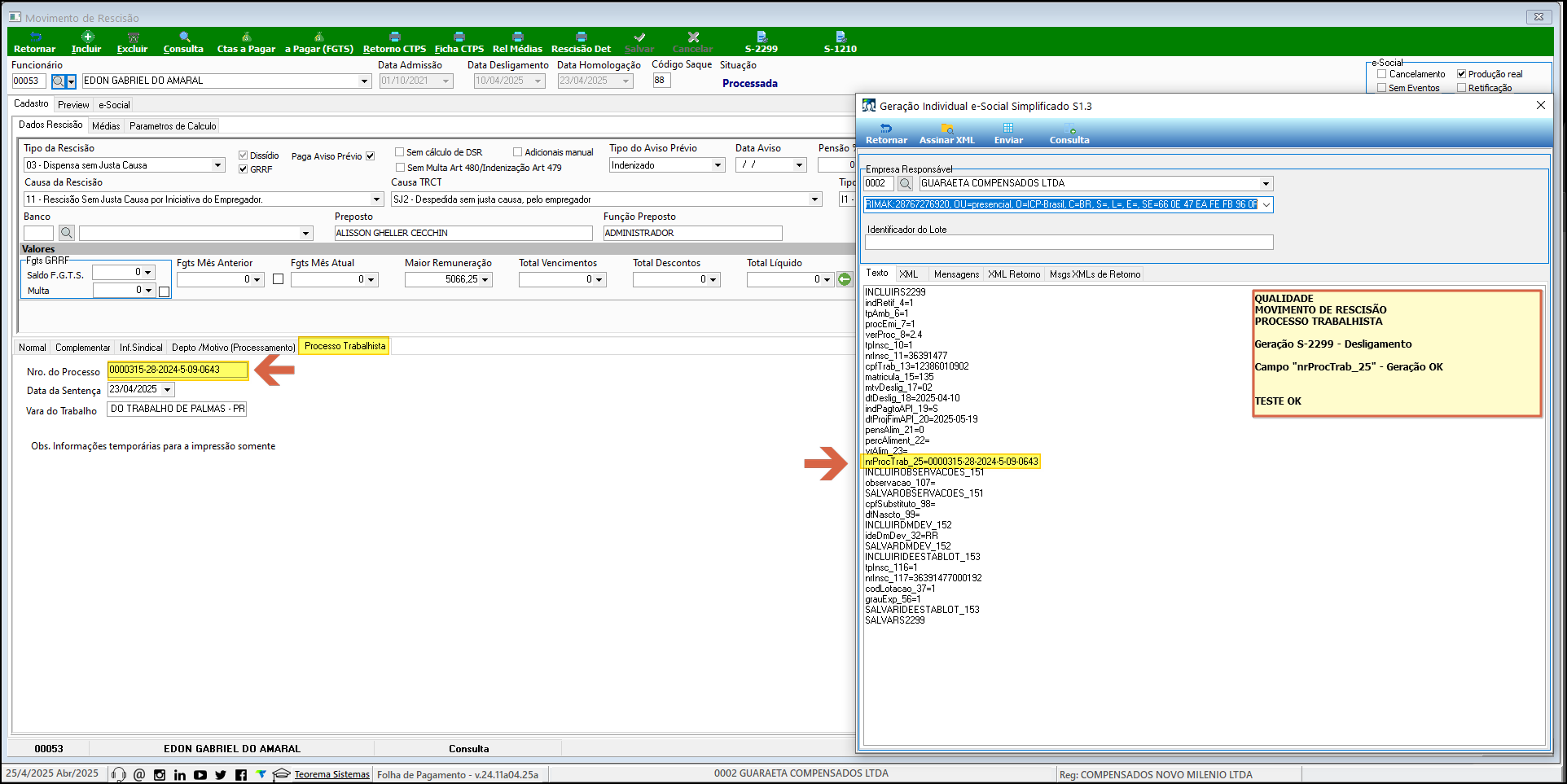The width and height of the screenshot is (1567, 784).
Task: Open Rel Médias report icon
Action: (x=517, y=37)
